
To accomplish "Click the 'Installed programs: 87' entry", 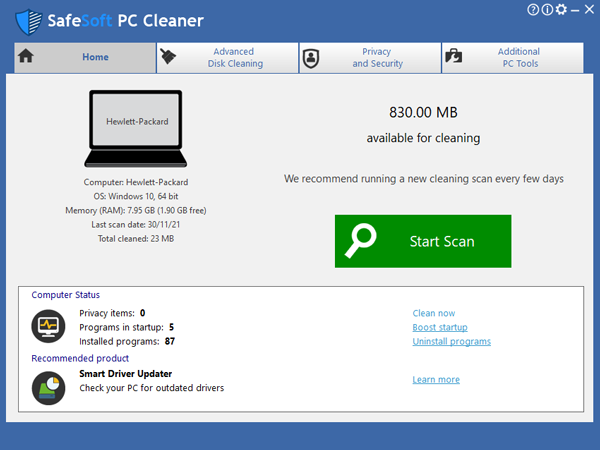I will click(x=127, y=341).
